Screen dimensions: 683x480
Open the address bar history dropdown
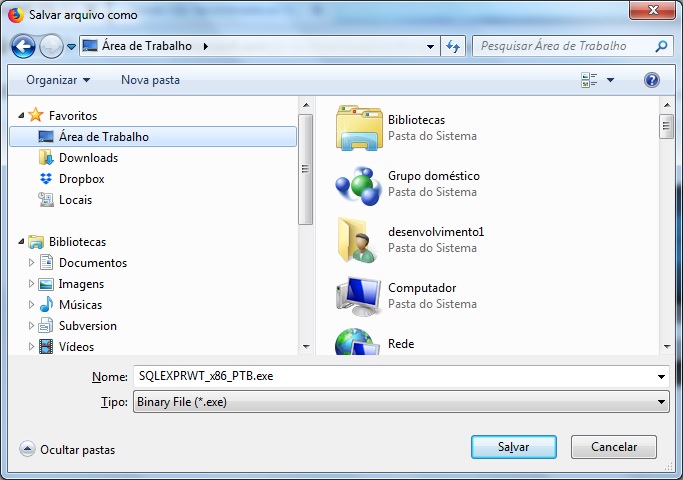tap(430, 46)
